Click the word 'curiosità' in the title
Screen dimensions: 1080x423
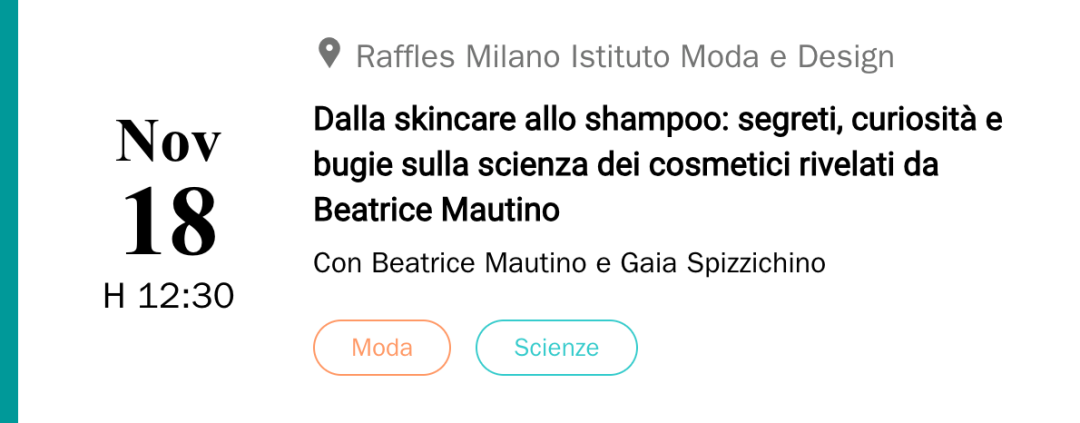click(912, 120)
